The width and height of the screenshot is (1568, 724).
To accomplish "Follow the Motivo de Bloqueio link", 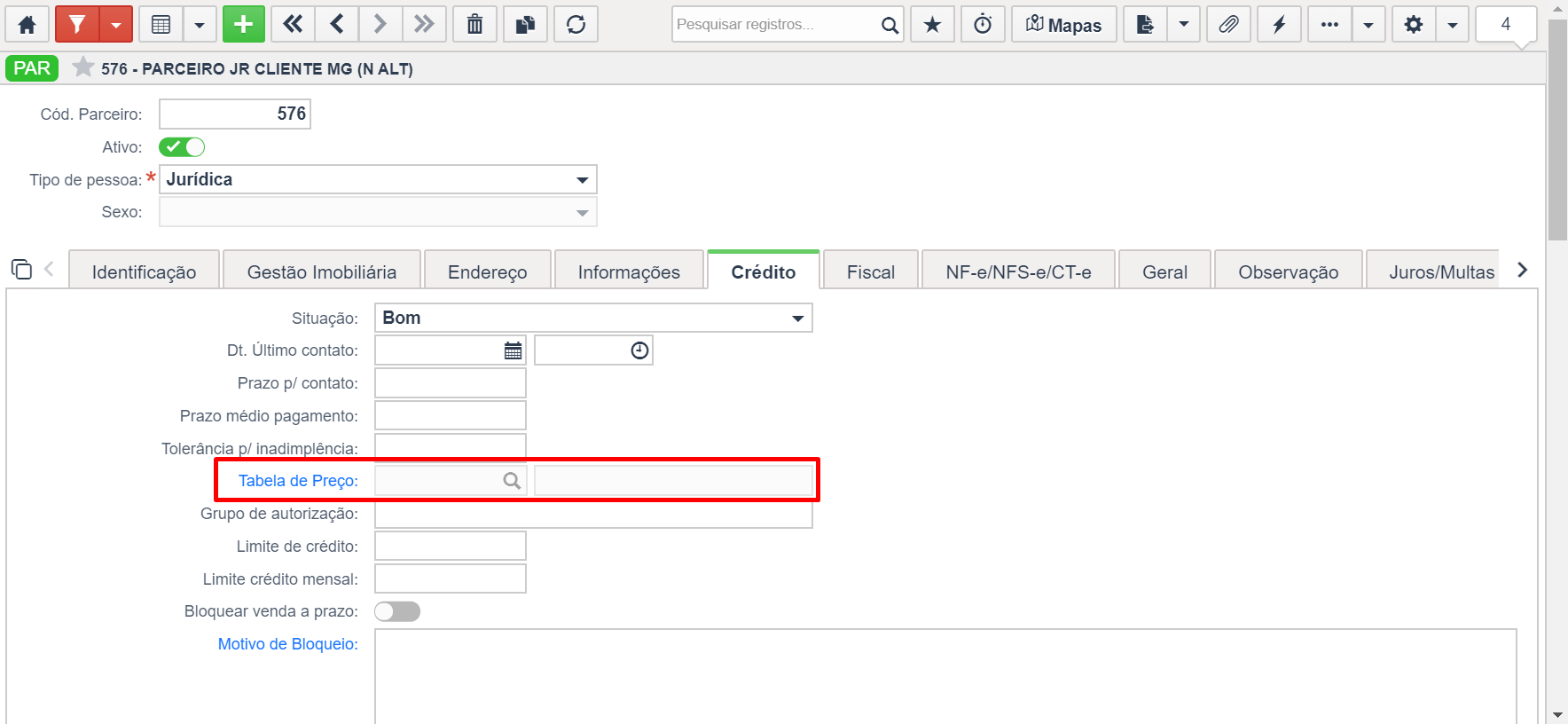I will point(288,644).
